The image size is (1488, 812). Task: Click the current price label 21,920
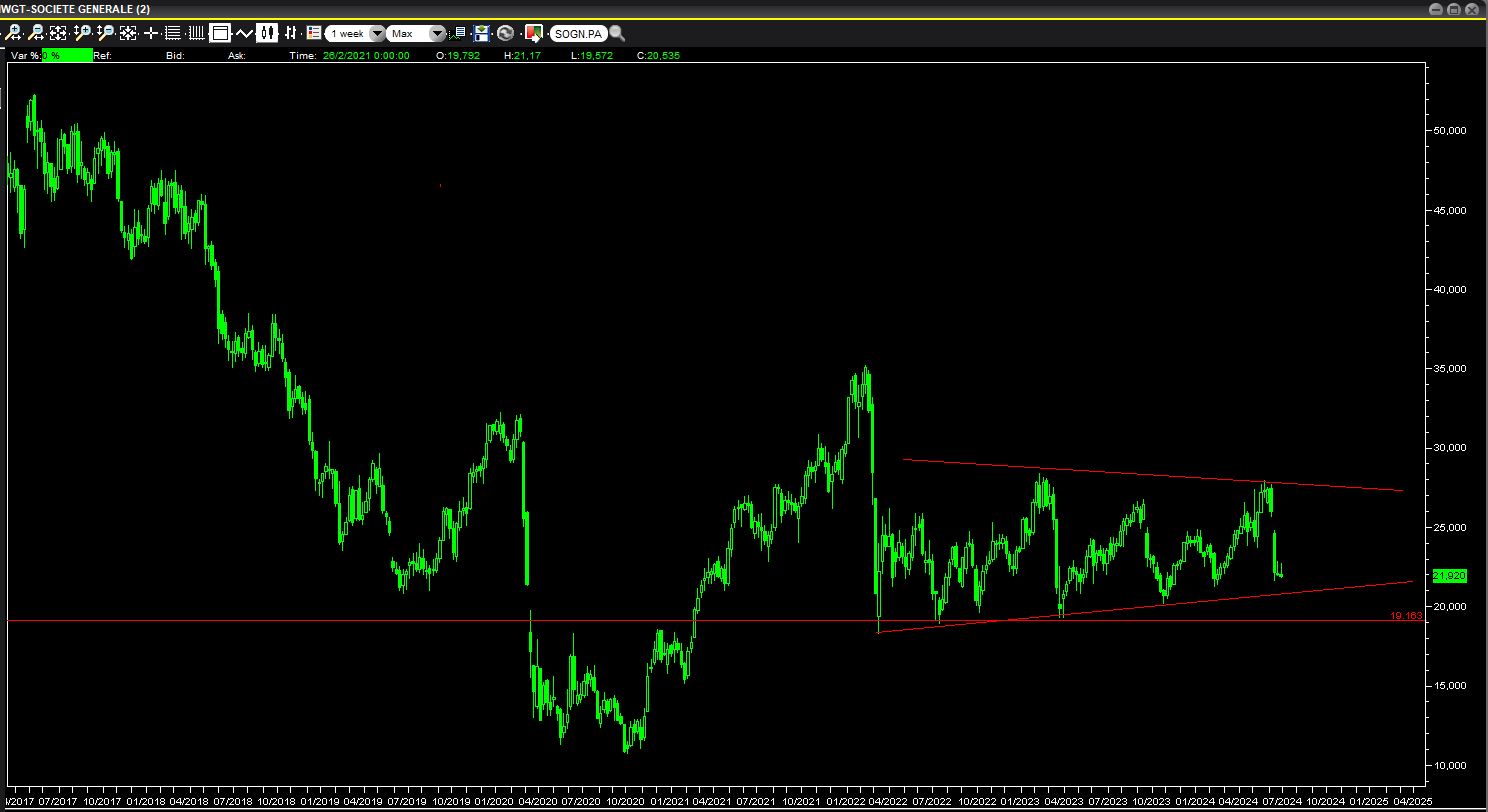(1449, 576)
